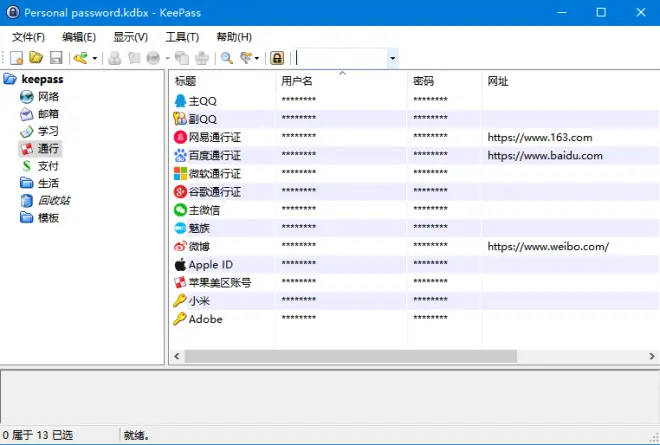Select the 邮箱 group in tree

pos(48,114)
